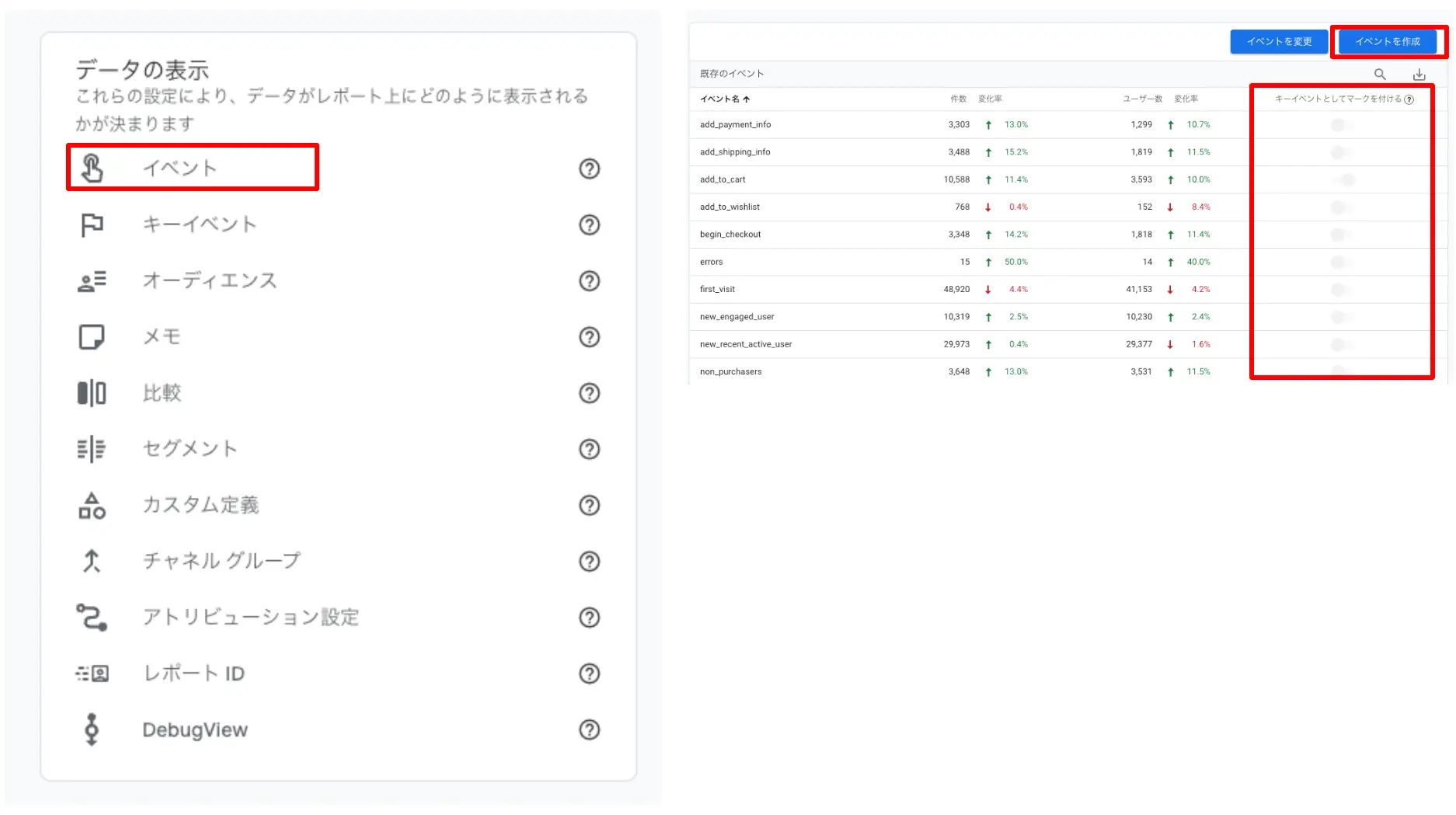Screen dimensions: 1456x815
Task: Toggle key event for add_to_wishlist
Action: tap(1342, 207)
